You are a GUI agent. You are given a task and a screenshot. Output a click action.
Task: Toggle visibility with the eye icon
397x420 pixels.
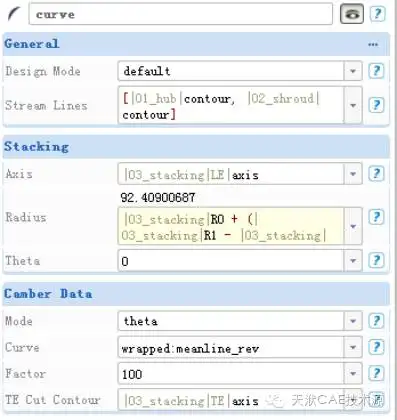[352, 14]
